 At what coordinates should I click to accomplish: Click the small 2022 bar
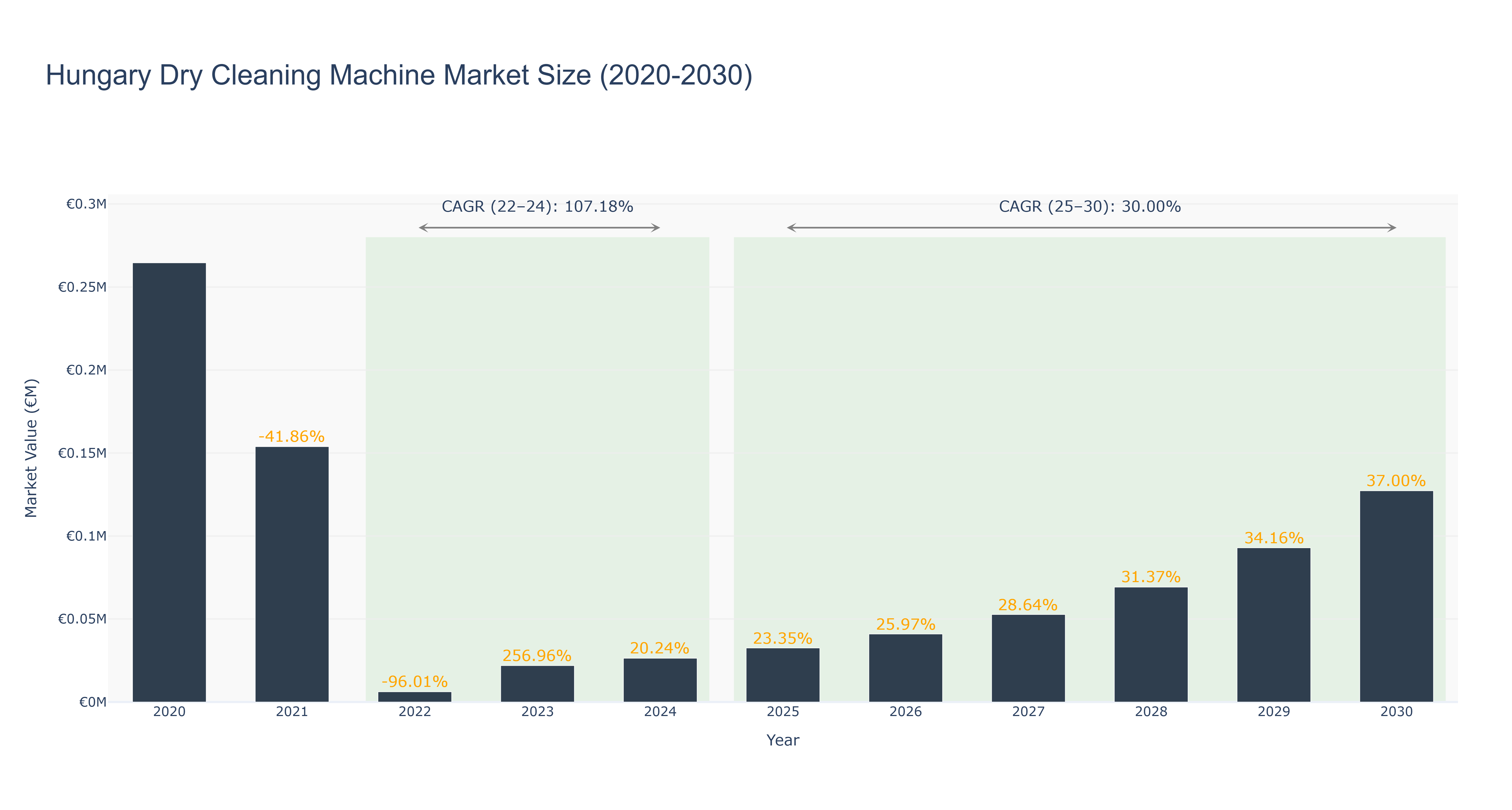[x=414, y=697]
